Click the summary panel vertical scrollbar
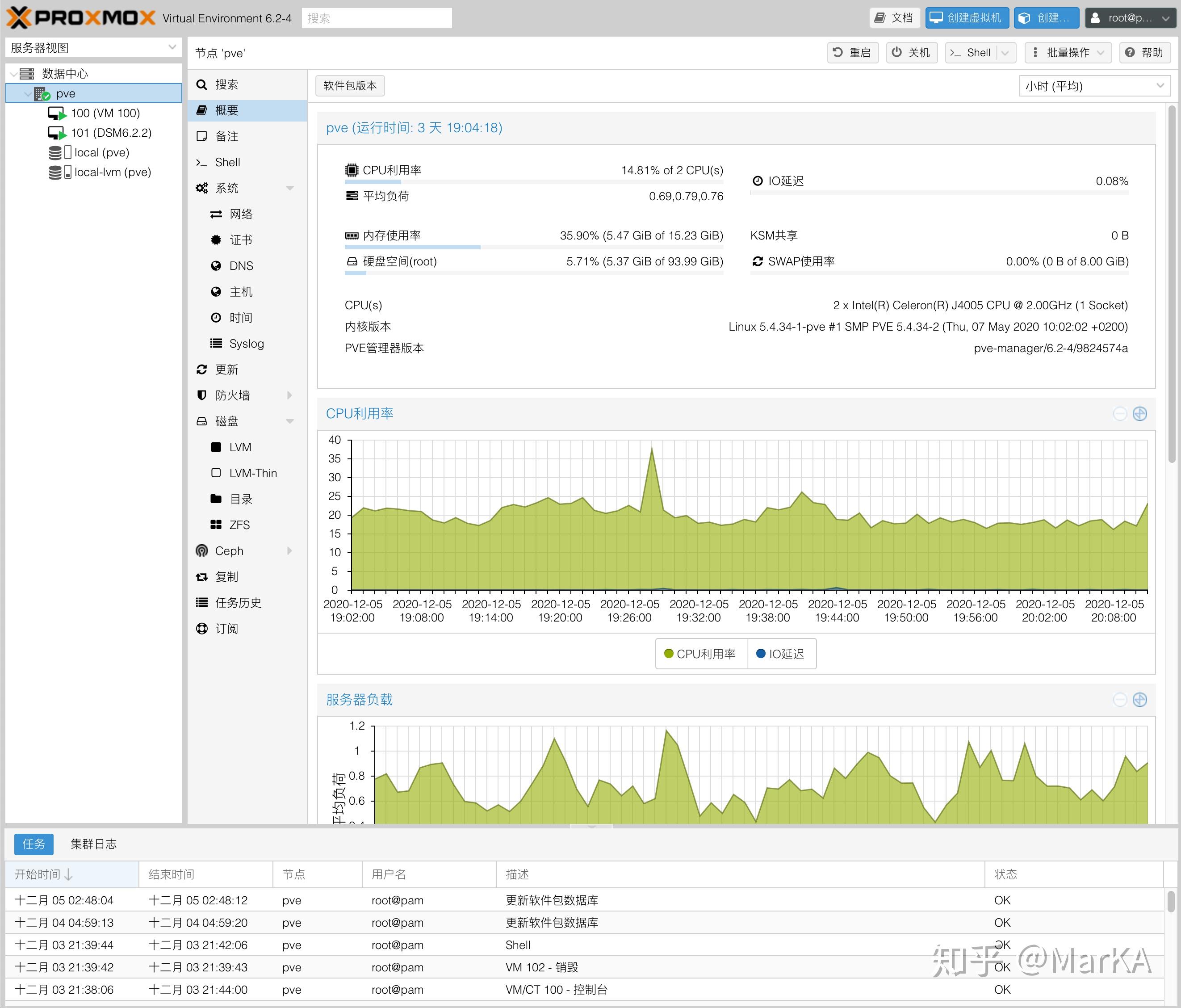Image resolution: width=1181 pixels, height=1008 pixels. pos(1171,284)
